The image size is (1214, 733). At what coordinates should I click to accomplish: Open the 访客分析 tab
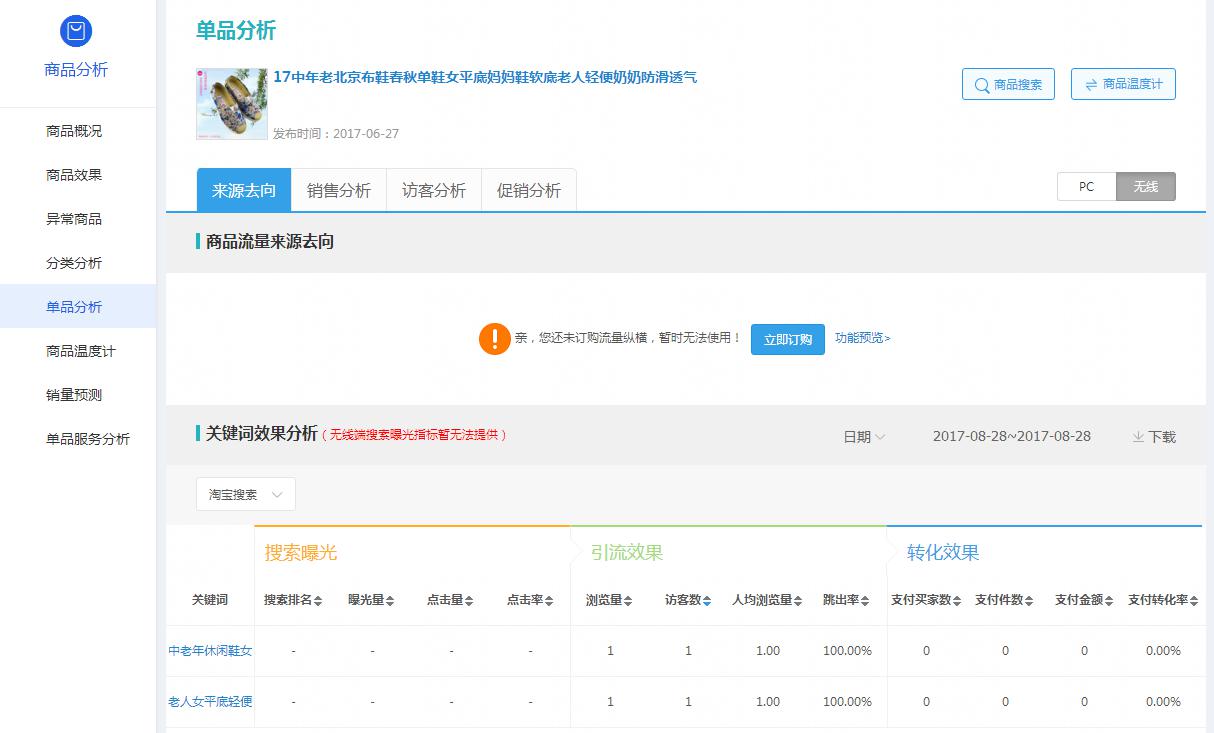click(433, 190)
